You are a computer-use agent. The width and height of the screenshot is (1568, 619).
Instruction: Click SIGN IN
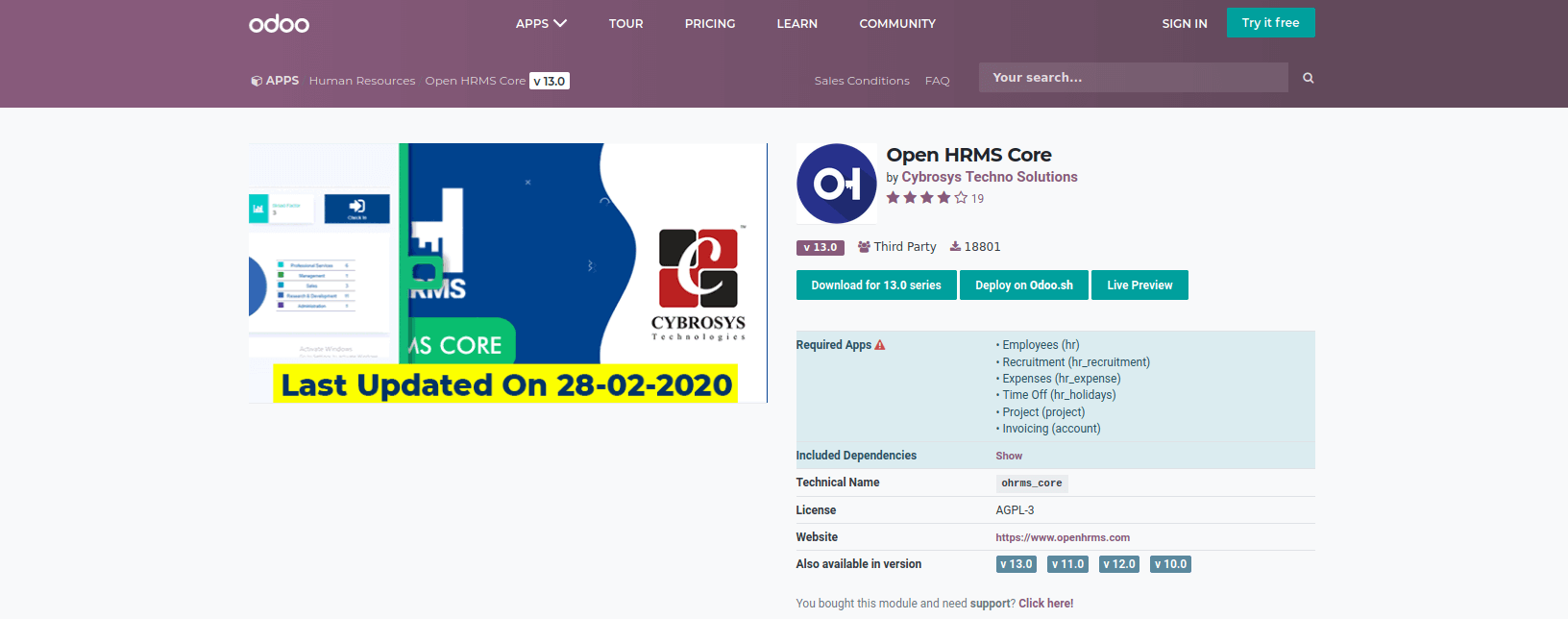1185,23
